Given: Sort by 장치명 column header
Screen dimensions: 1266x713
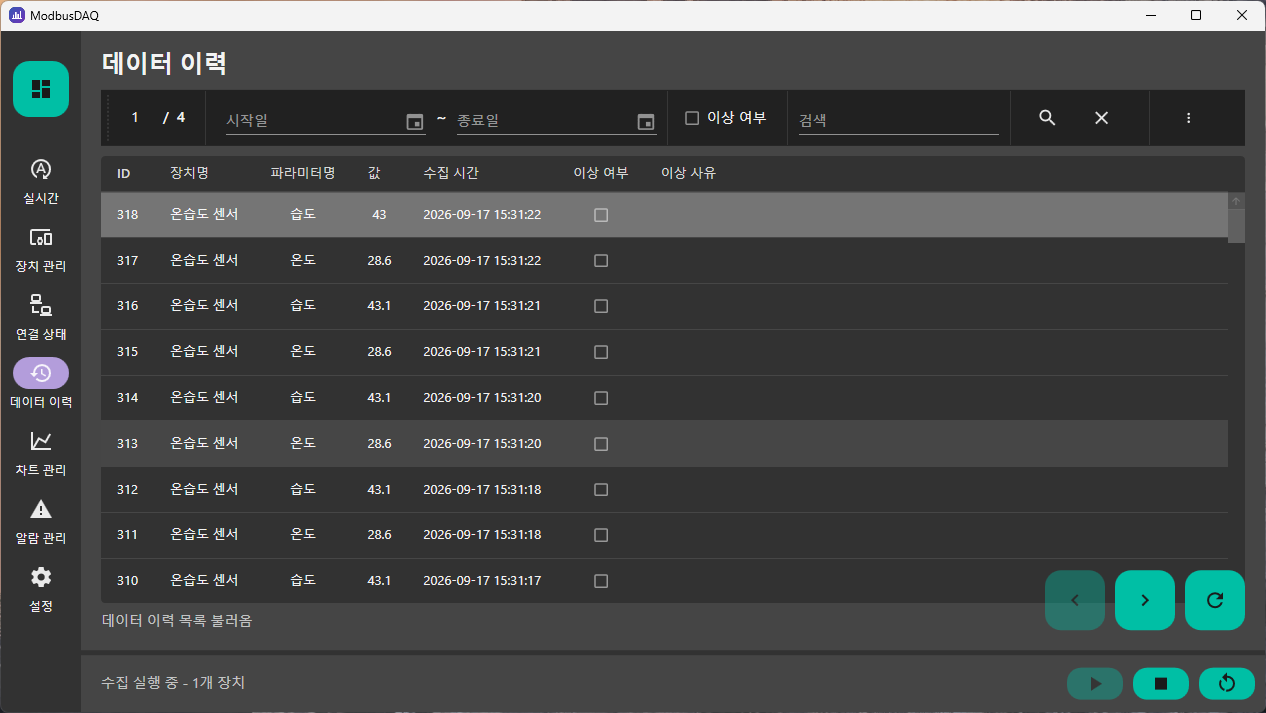Looking at the screenshot, I should 189,173.
